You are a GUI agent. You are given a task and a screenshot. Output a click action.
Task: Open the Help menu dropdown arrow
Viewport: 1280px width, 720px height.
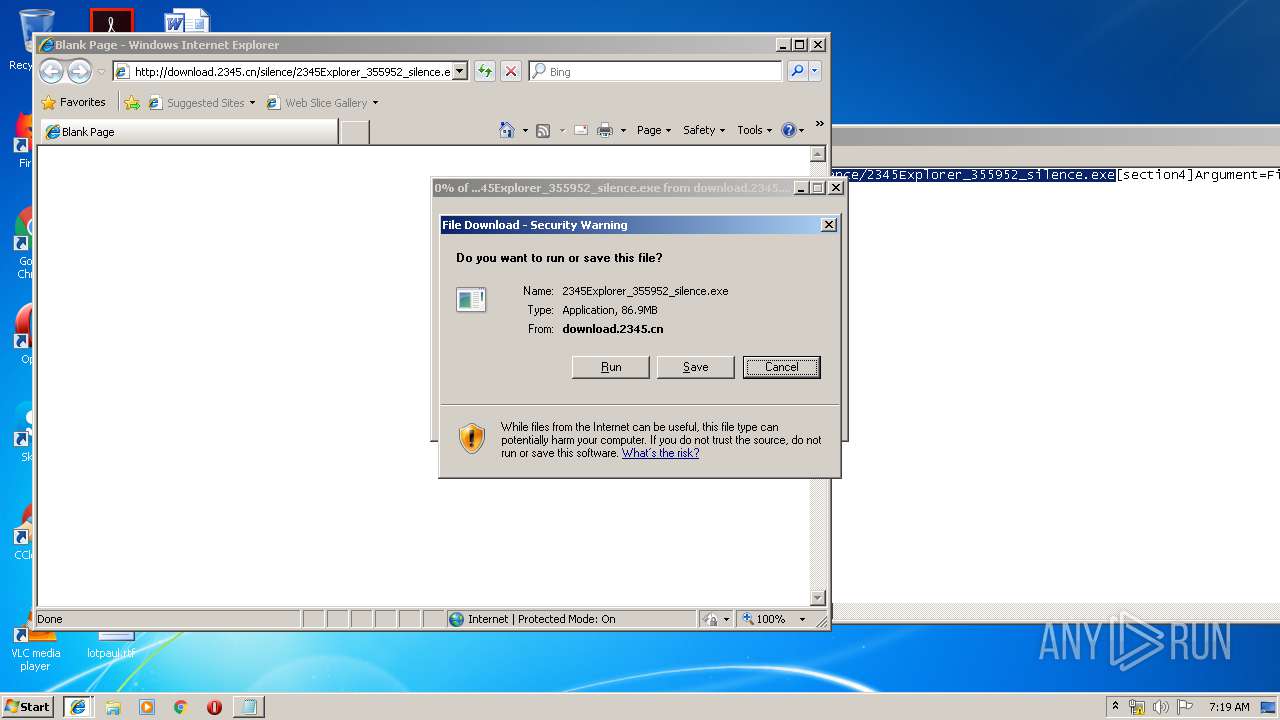click(x=802, y=130)
